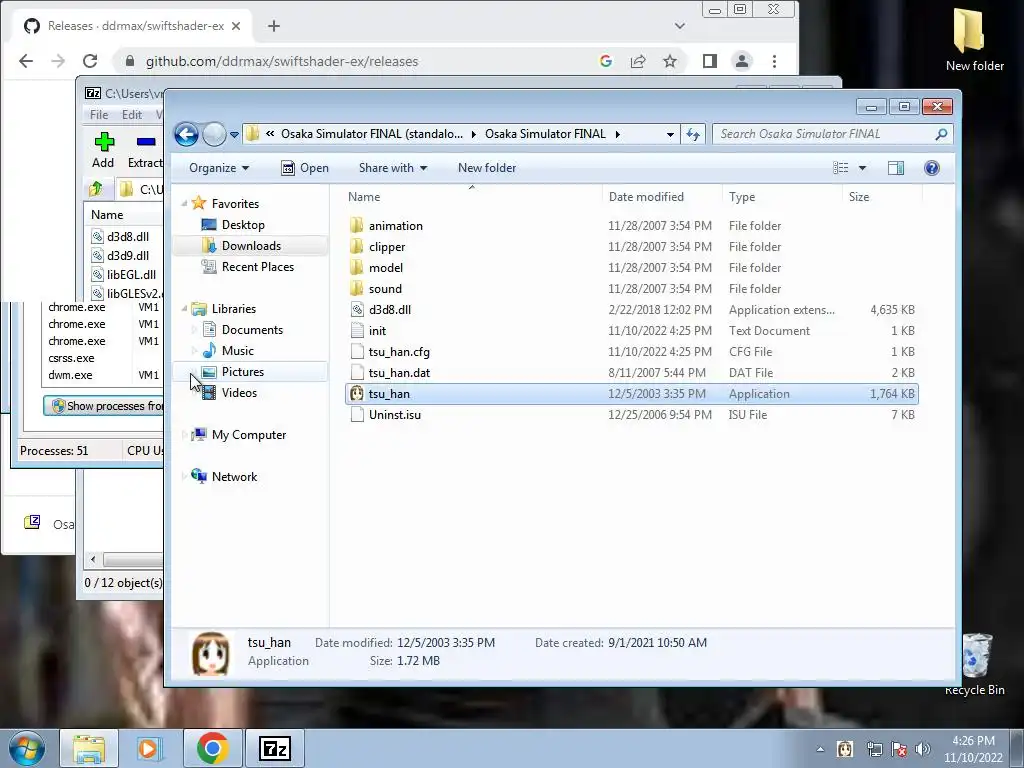Refresh the Osaka Simulator FINAL folder
The image size is (1024, 768).
point(693,135)
